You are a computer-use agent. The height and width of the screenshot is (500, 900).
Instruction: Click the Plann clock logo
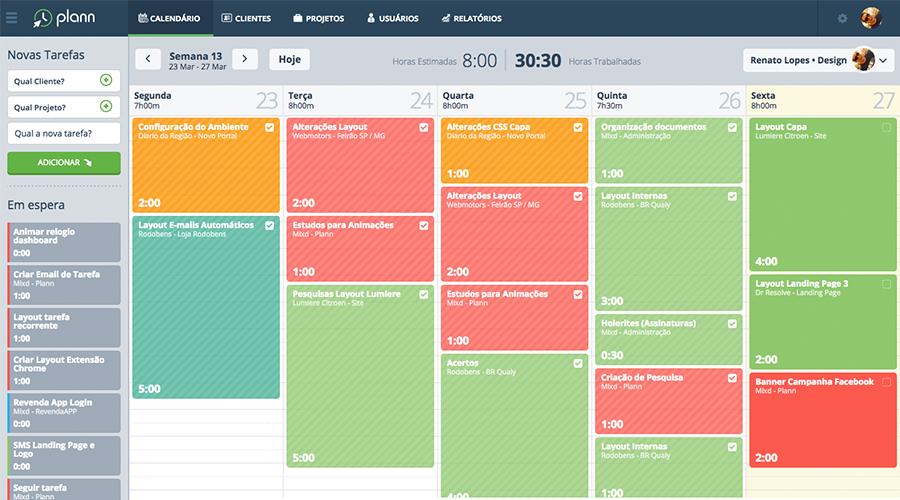(x=42, y=18)
